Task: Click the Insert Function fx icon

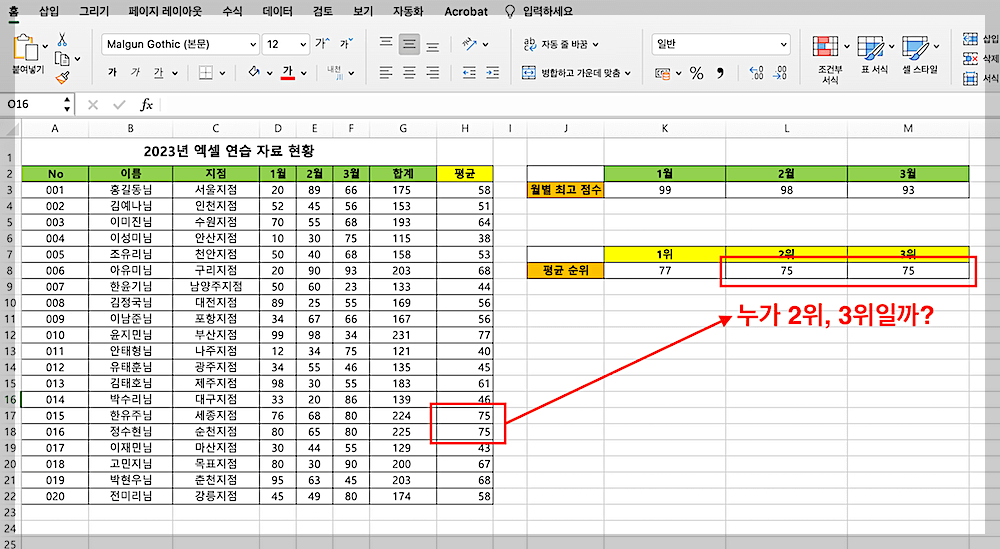Action: point(146,105)
